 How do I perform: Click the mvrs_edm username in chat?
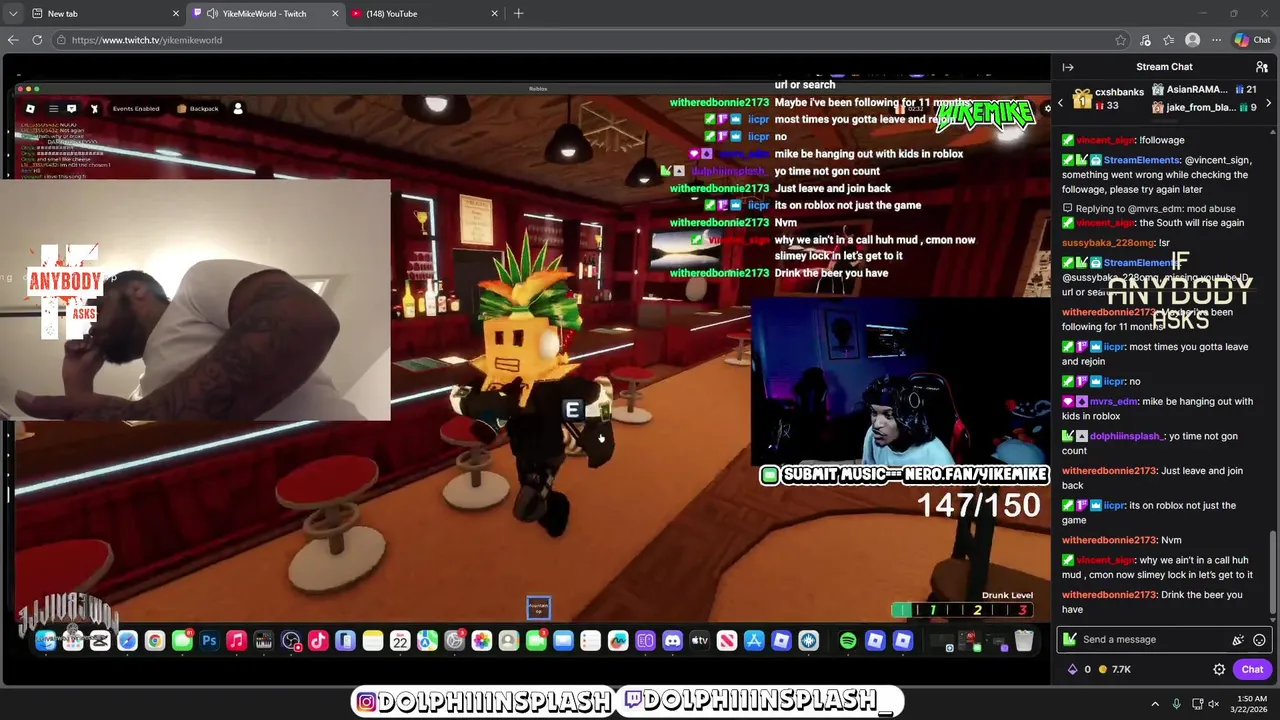pos(1113,402)
